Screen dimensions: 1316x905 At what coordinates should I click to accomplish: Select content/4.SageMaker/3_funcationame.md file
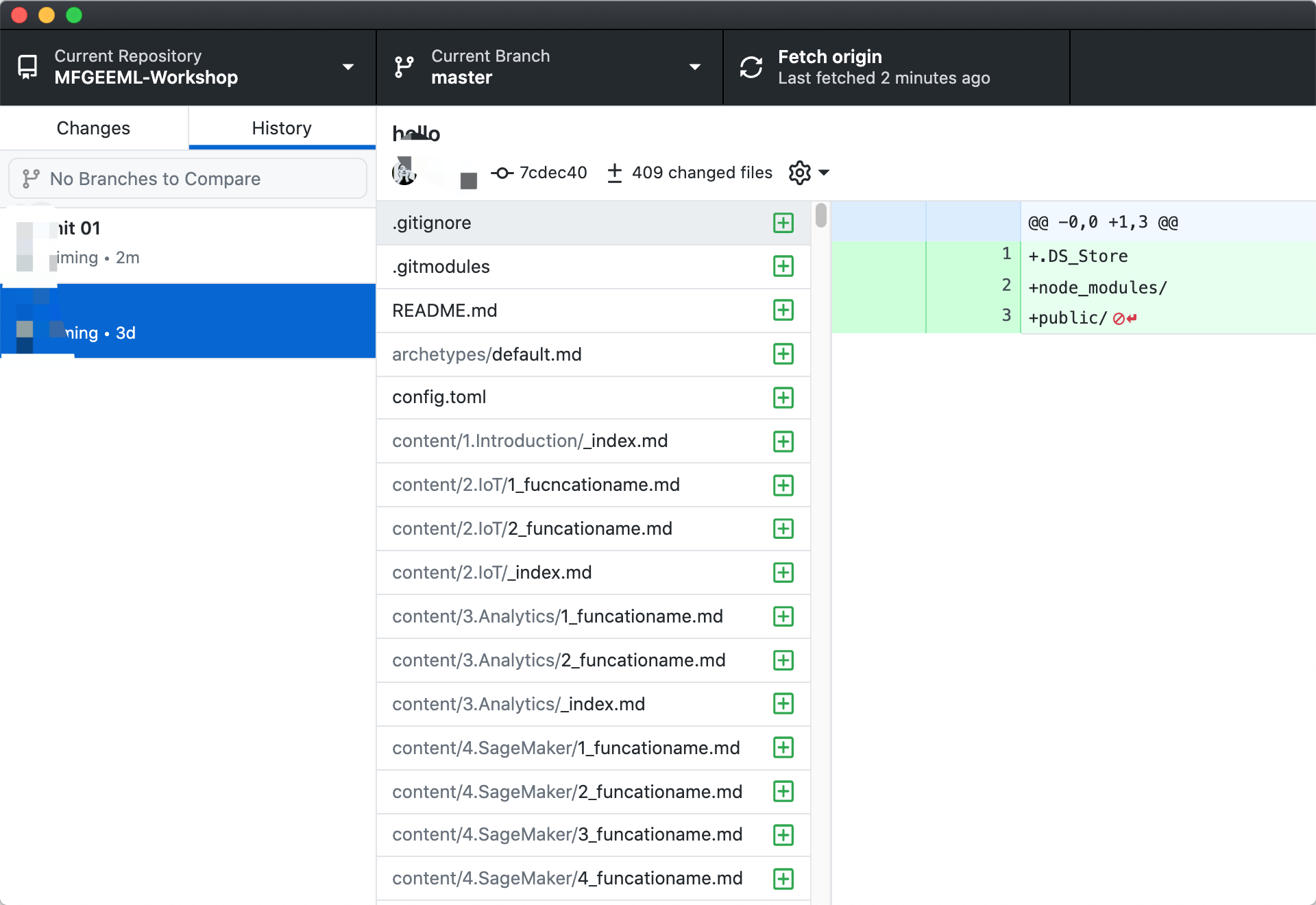(594, 835)
